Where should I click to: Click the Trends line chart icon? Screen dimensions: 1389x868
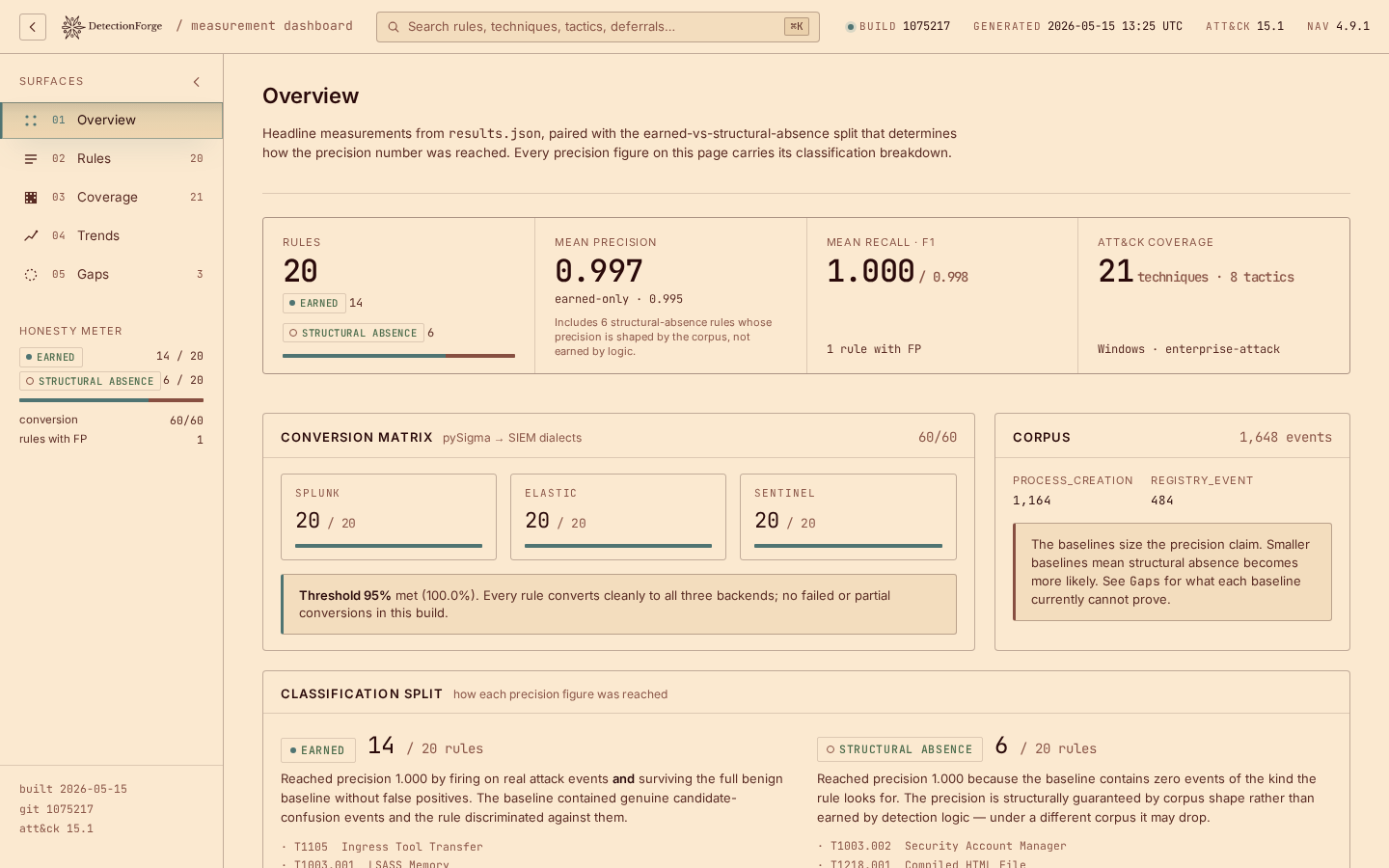tap(31, 236)
